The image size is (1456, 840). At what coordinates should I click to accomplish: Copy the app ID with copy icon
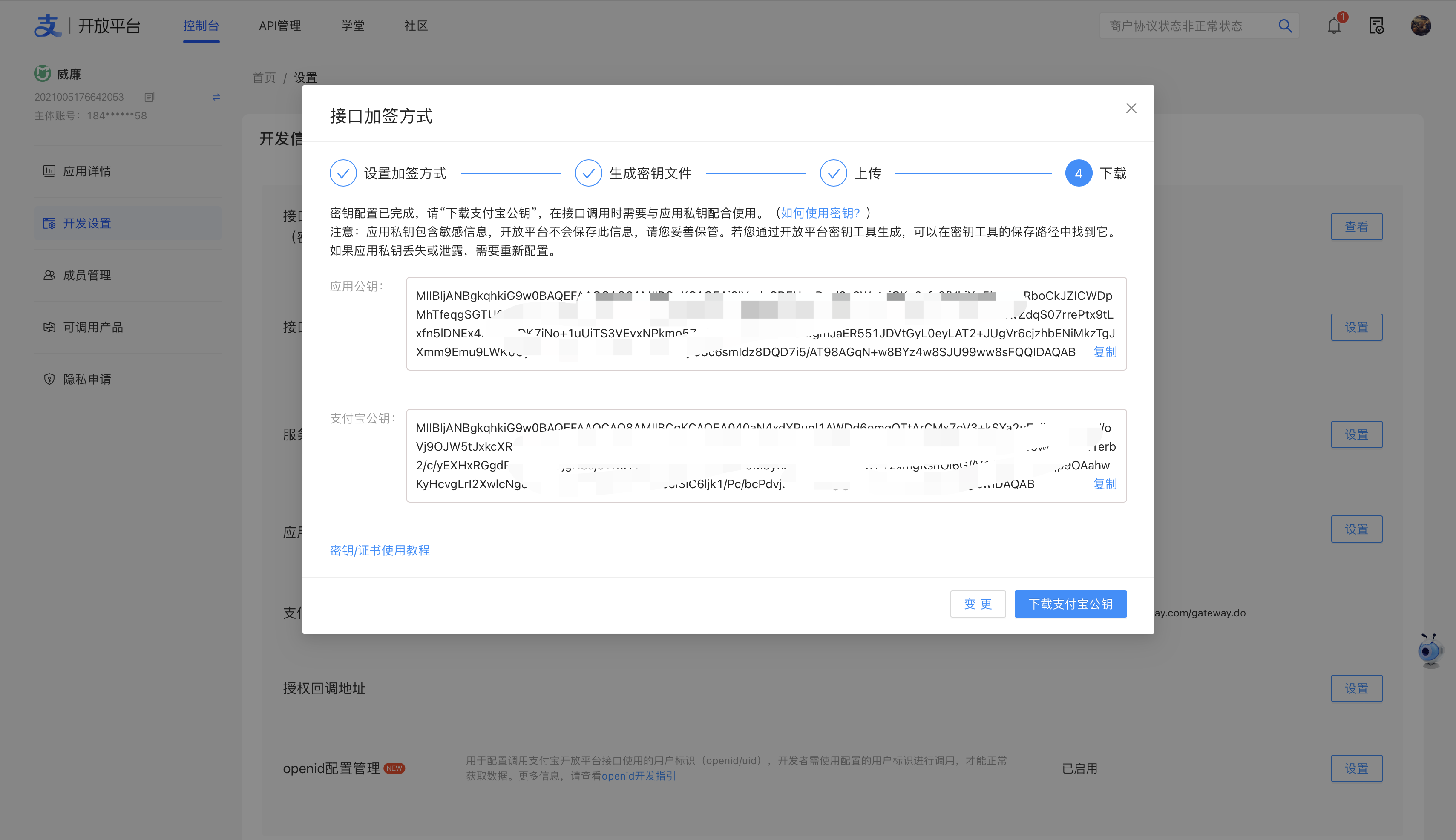tap(150, 97)
